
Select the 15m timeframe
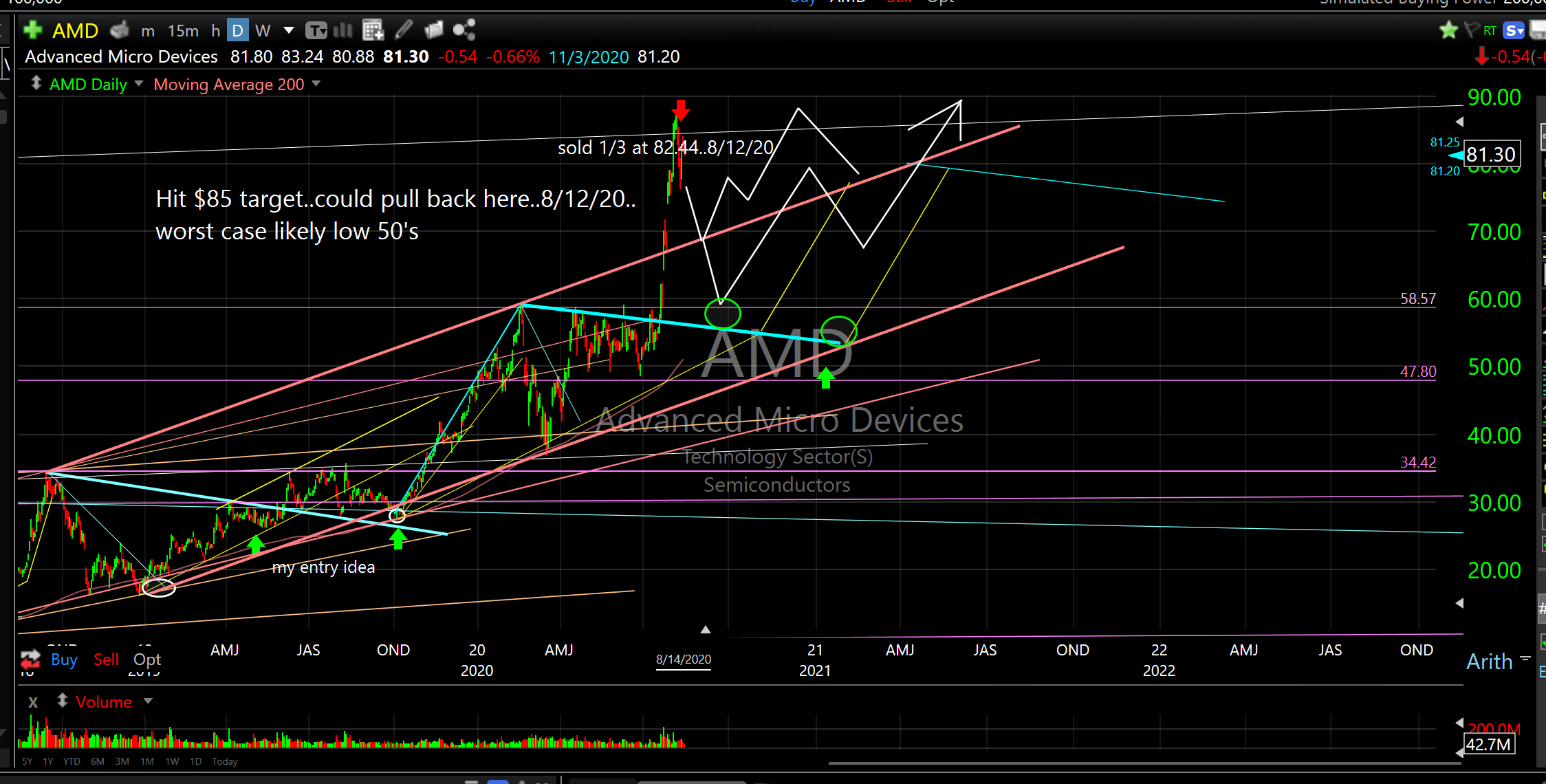click(183, 31)
